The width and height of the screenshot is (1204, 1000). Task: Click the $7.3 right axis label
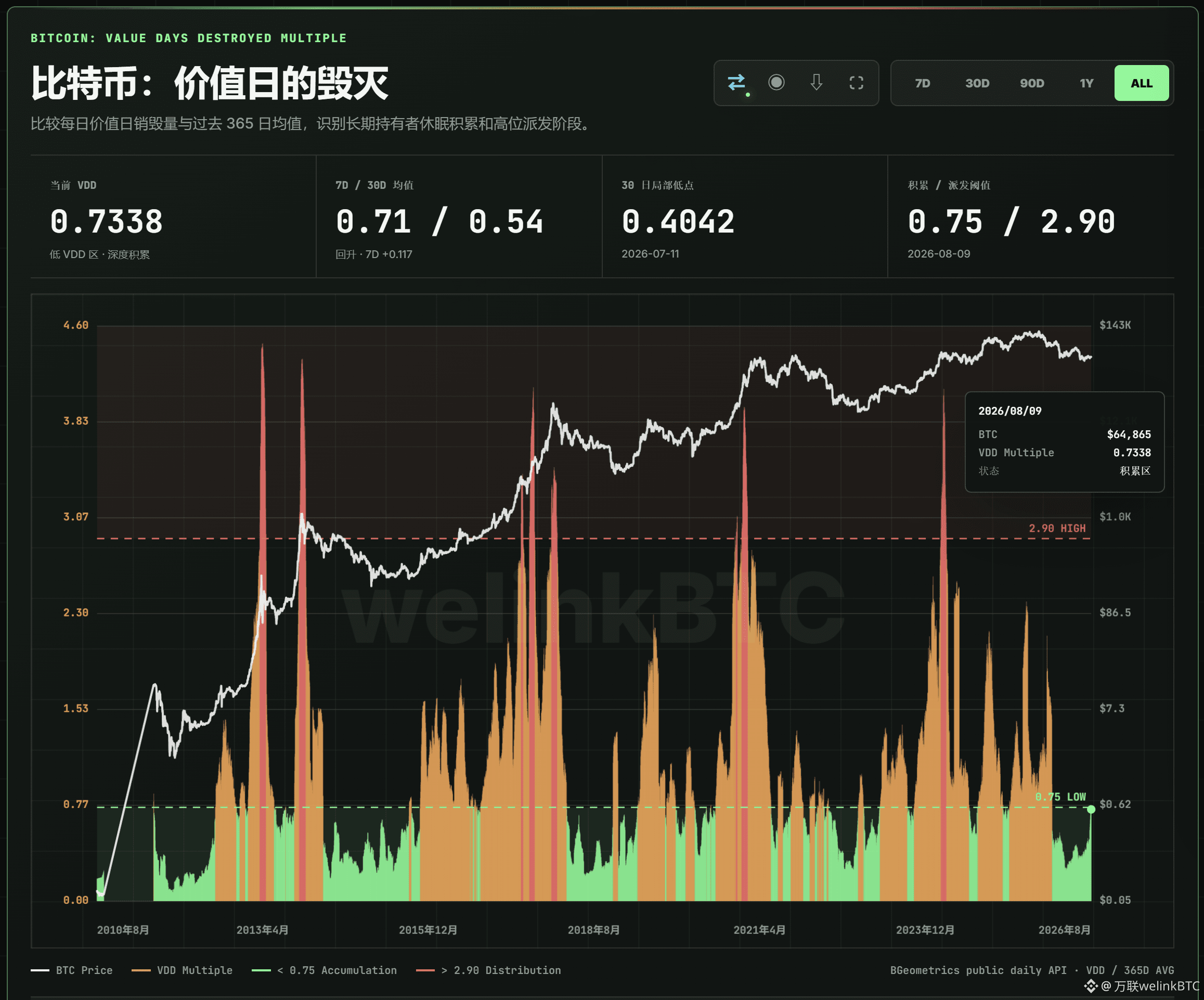tap(1112, 709)
